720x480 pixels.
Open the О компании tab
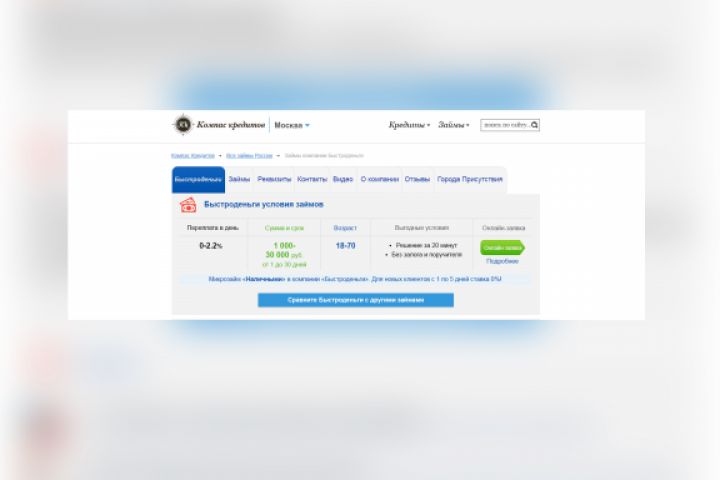click(380, 179)
